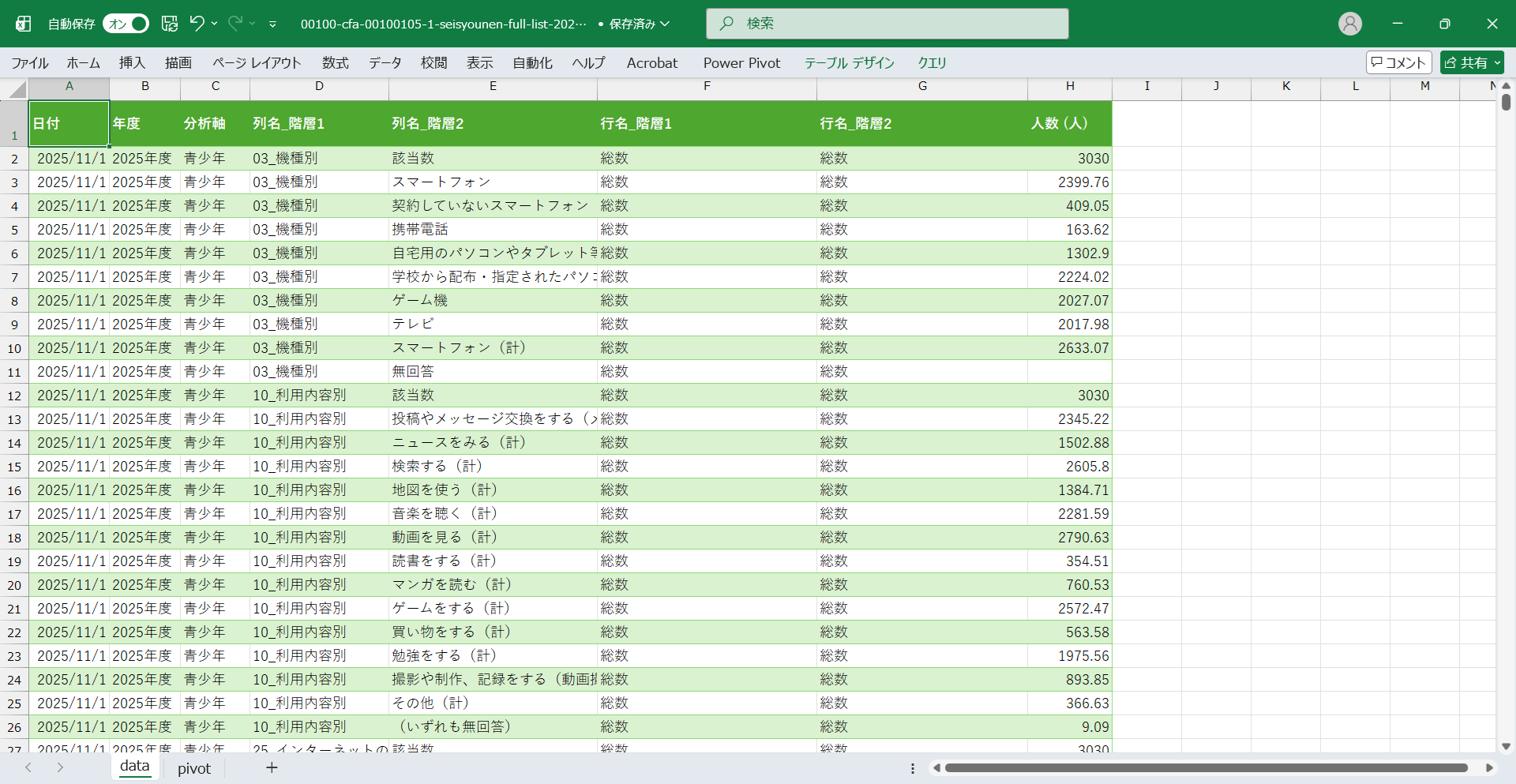The image size is (1516, 784).
Task: Expand the 保存済み status dropdown
Action: 665,24
